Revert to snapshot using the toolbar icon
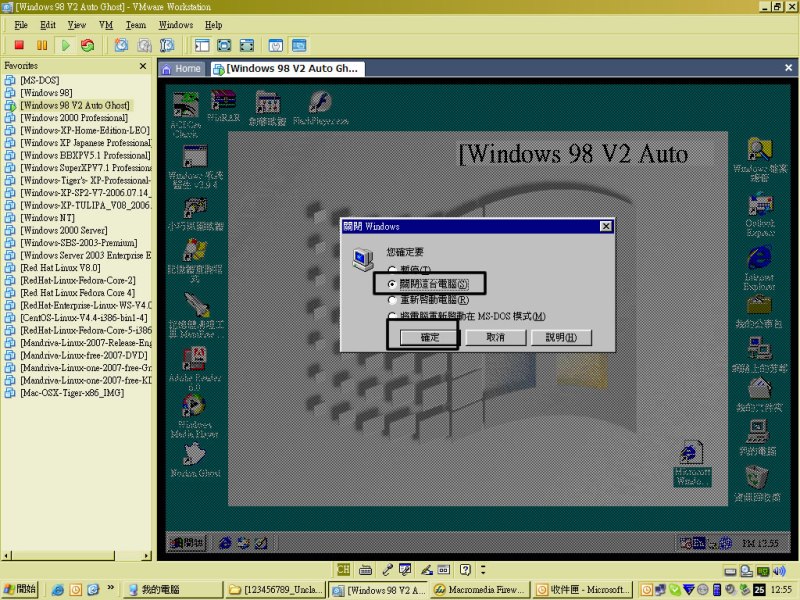Image resolution: width=800 pixels, height=600 pixels. coord(144,45)
